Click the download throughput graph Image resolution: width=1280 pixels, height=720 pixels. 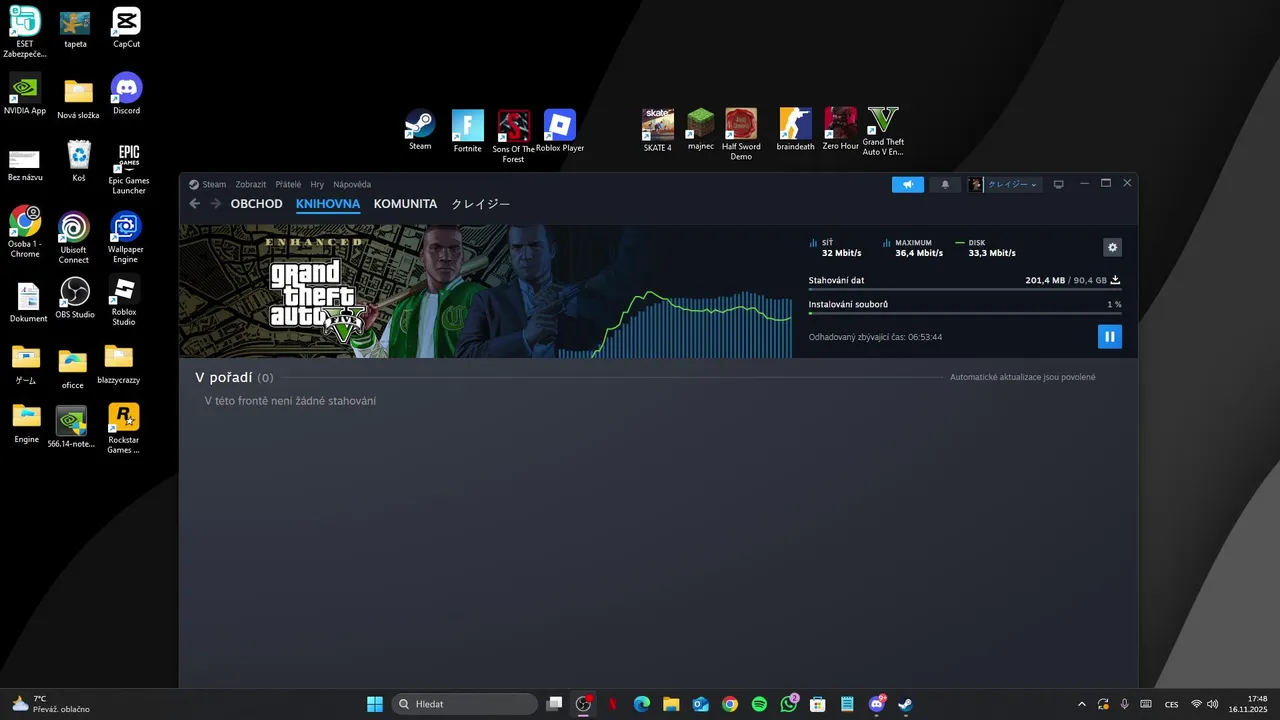tap(675, 324)
